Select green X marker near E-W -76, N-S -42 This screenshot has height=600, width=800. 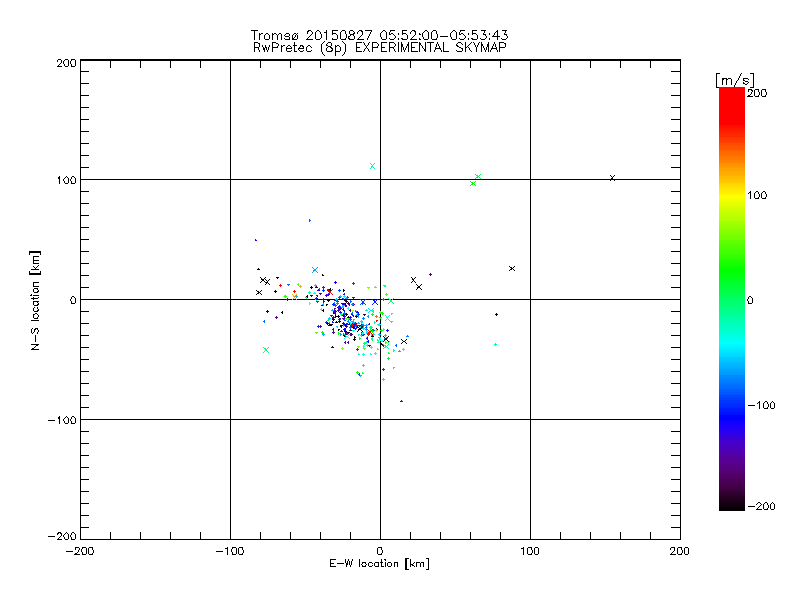click(266, 350)
